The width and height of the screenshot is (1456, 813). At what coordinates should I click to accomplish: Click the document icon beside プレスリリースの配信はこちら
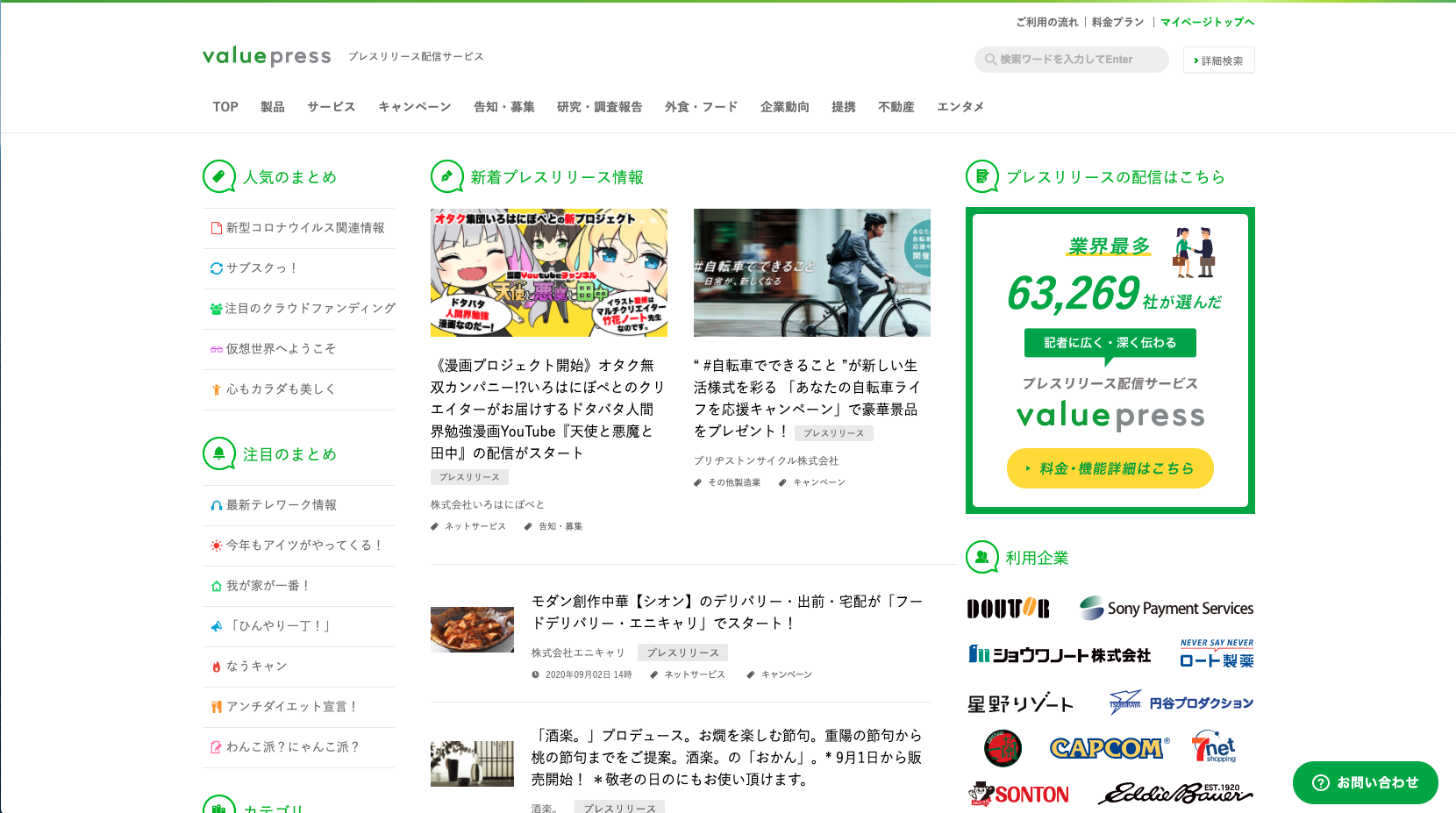click(982, 176)
